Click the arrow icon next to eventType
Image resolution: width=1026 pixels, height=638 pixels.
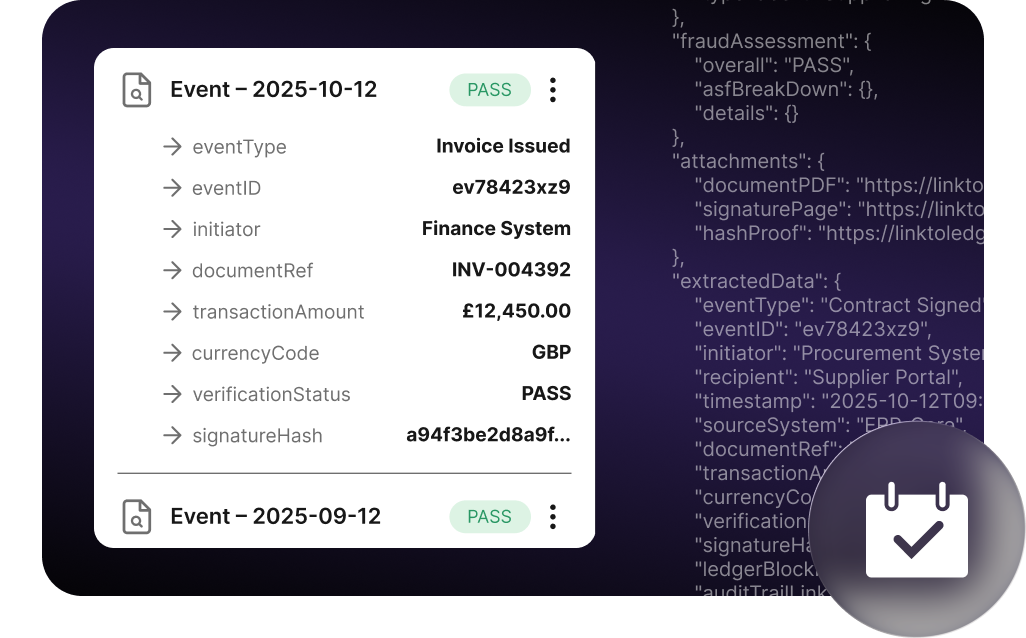point(172,147)
